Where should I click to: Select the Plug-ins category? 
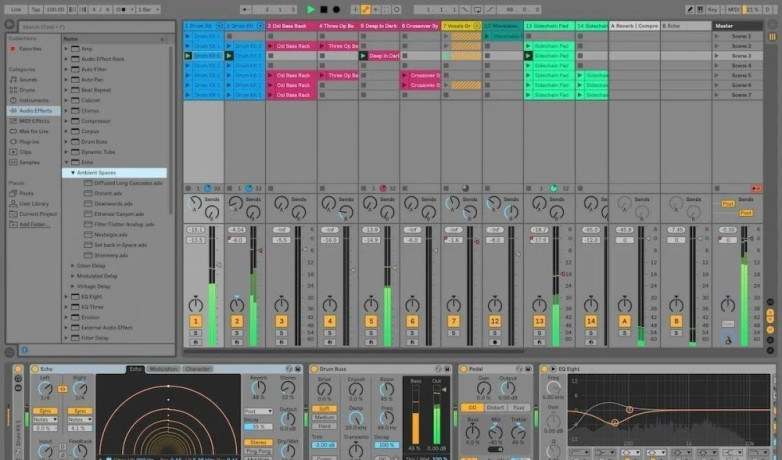[29, 142]
